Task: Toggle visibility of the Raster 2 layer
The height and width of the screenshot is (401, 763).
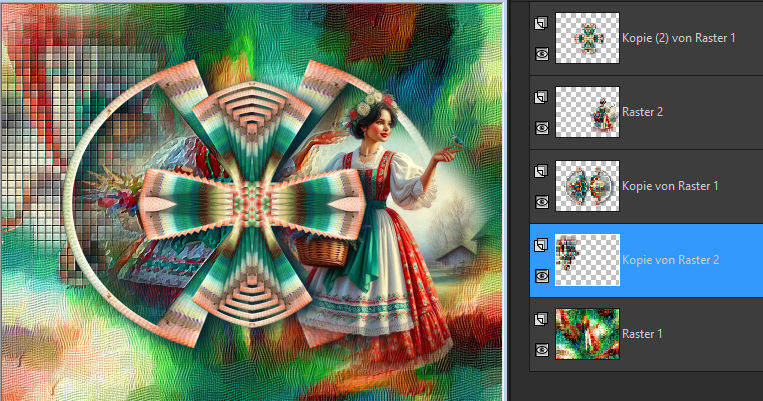Action: (x=541, y=128)
